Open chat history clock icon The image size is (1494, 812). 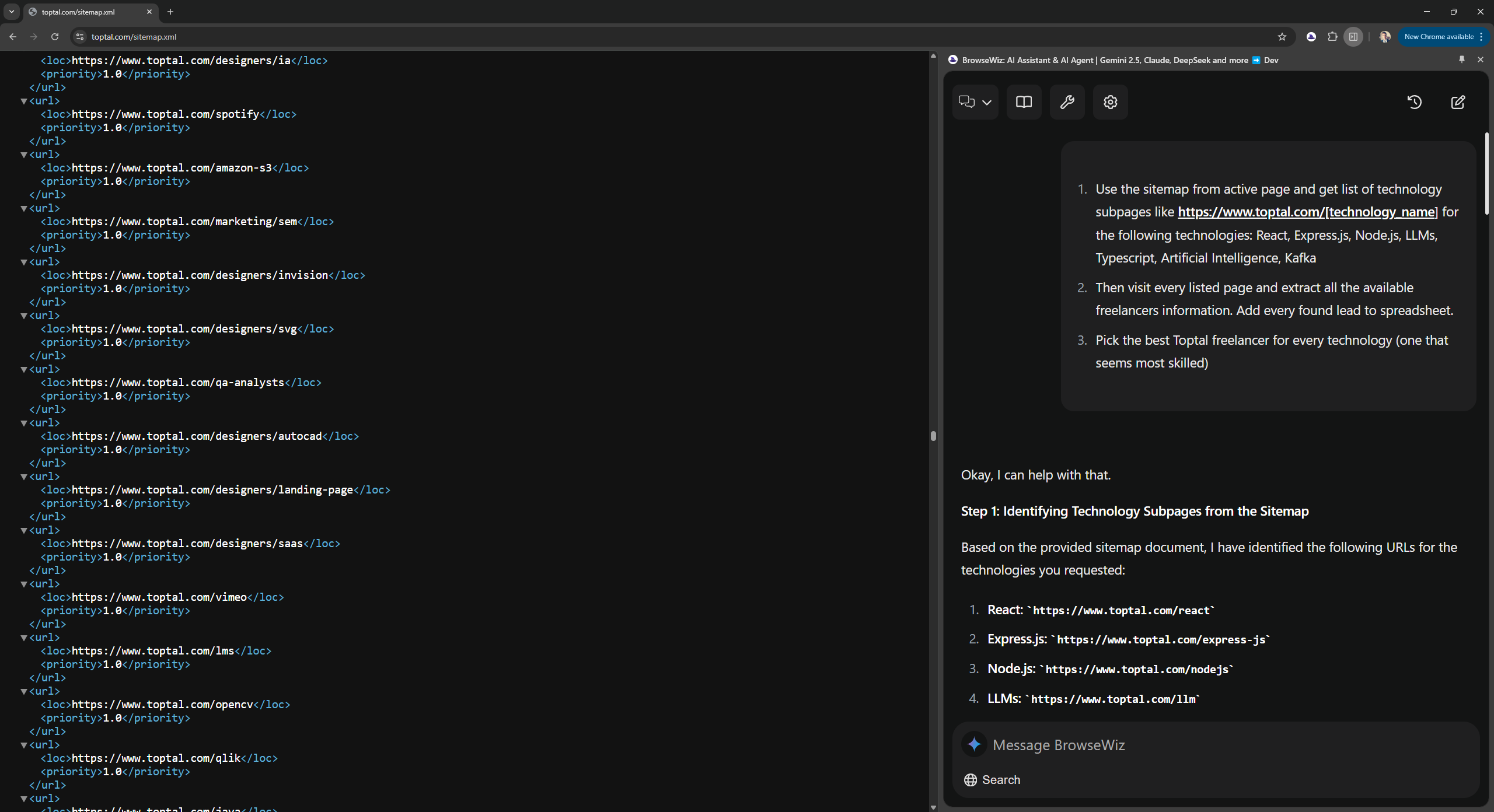click(1414, 102)
